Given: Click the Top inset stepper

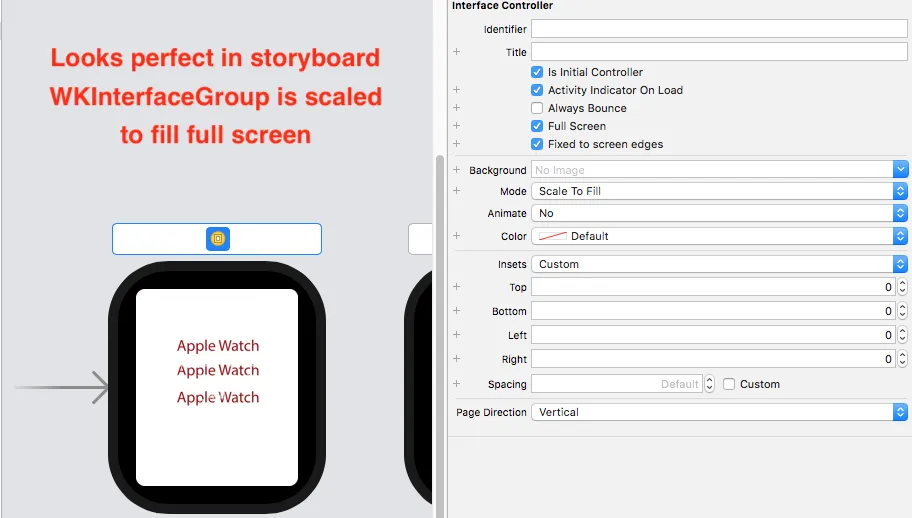Looking at the screenshot, I should (x=902, y=287).
